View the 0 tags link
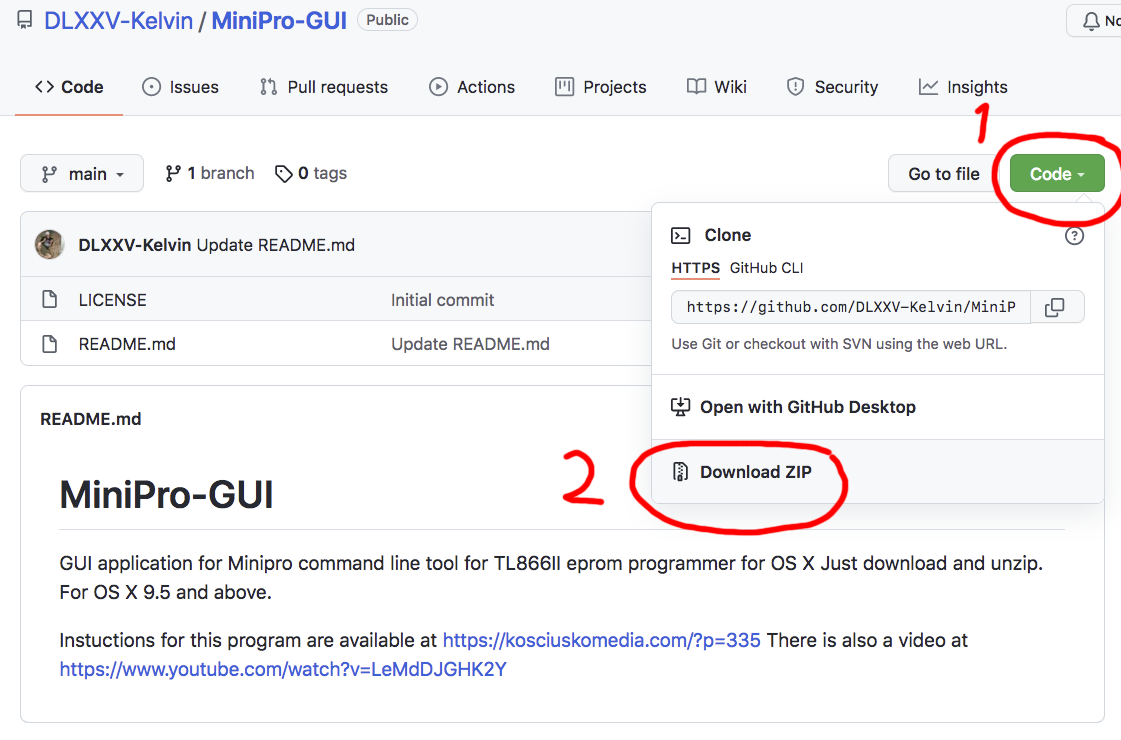 [x=311, y=174]
